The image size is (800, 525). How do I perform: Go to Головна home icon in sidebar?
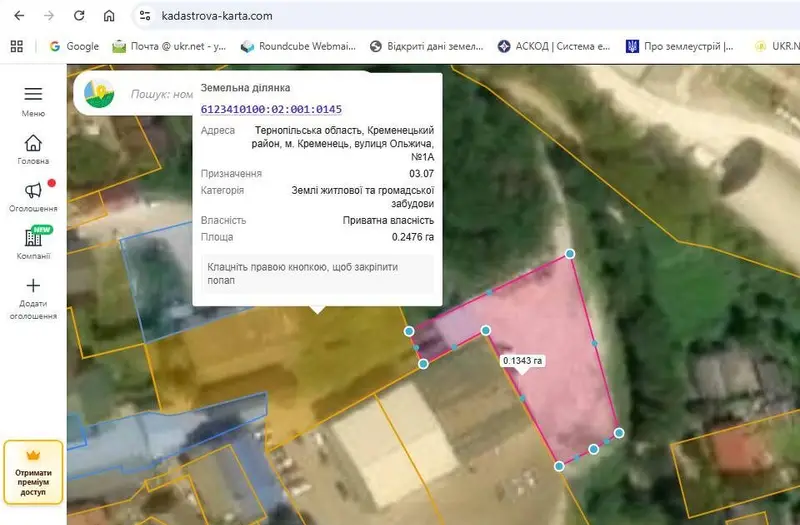(x=33, y=143)
